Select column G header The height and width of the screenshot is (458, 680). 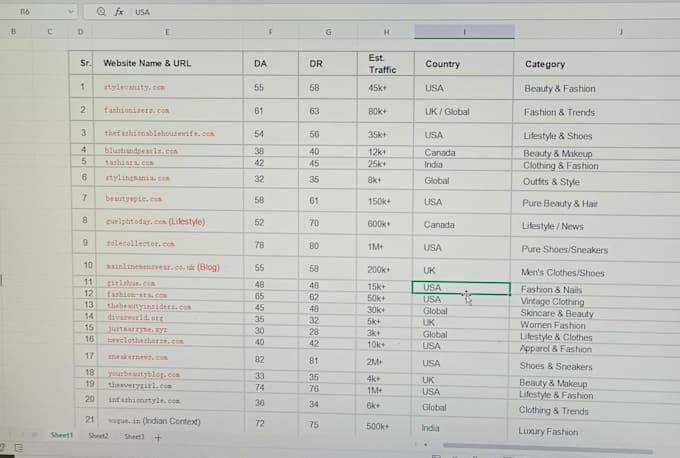(x=328, y=32)
